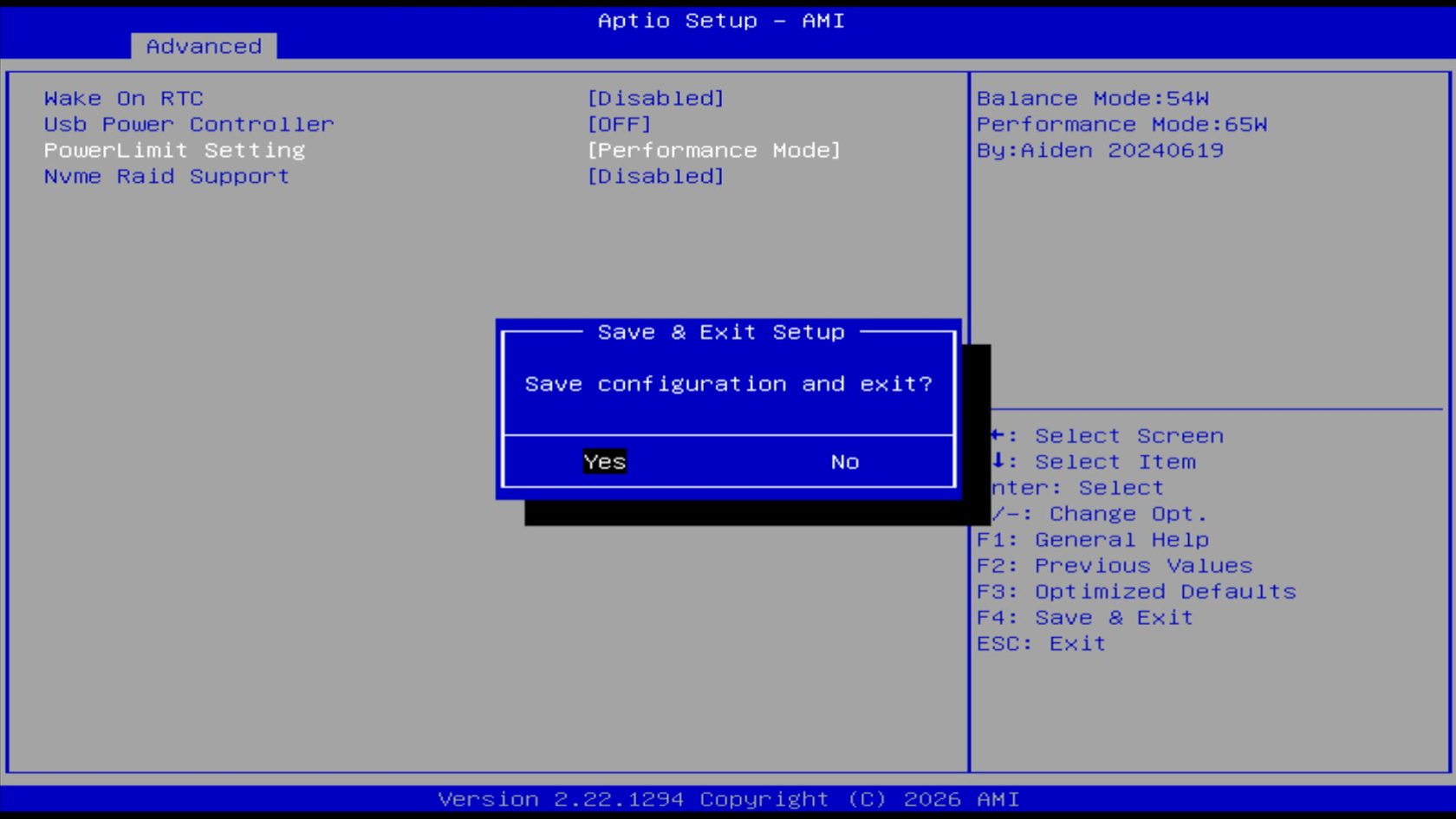The height and width of the screenshot is (819, 1456).
Task: Select Wake On RTC setting
Action: [x=124, y=99]
